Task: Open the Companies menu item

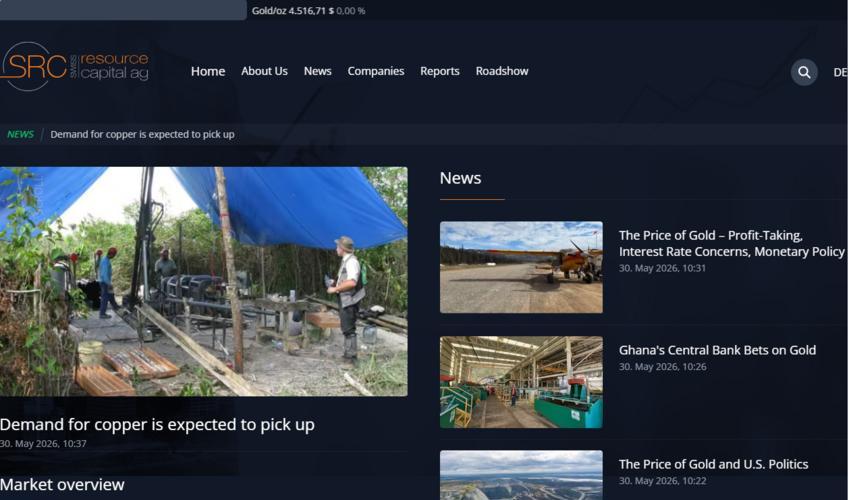Action: (x=376, y=71)
